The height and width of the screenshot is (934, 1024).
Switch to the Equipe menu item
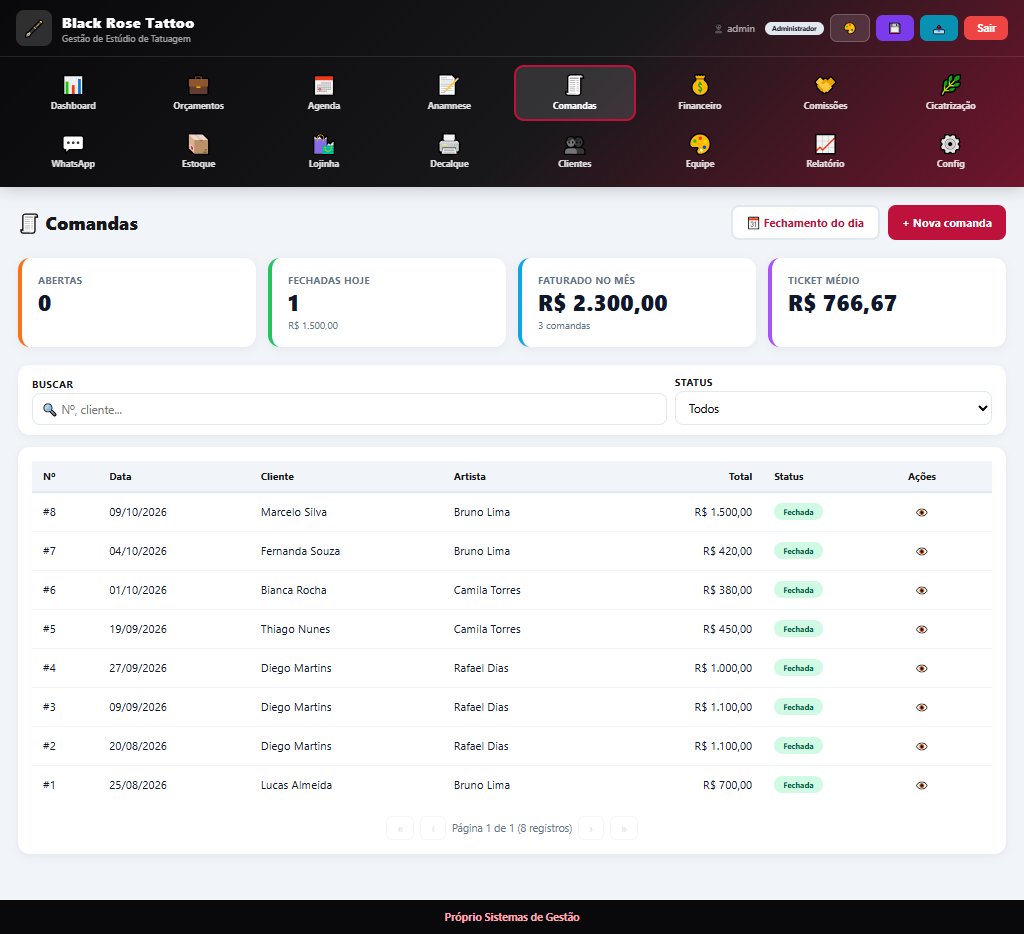coord(700,151)
